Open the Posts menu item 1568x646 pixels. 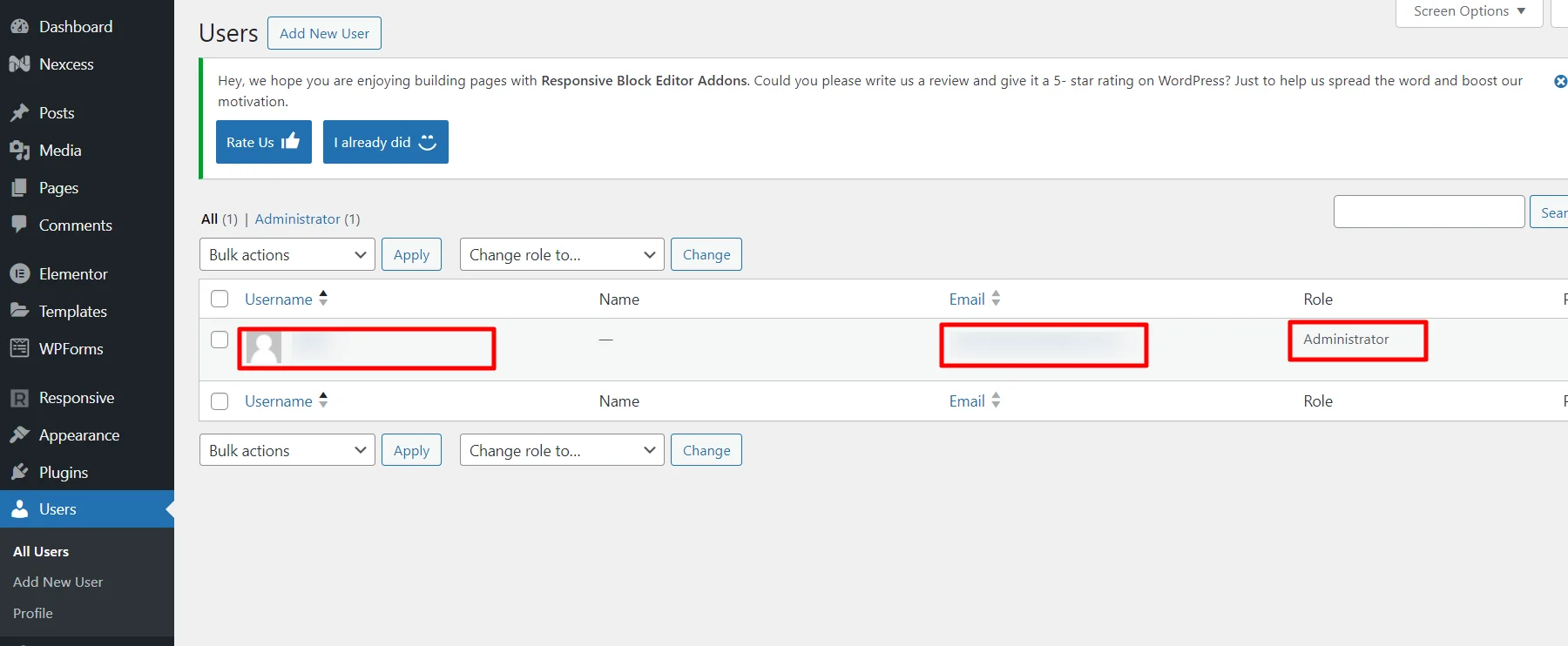57,113
